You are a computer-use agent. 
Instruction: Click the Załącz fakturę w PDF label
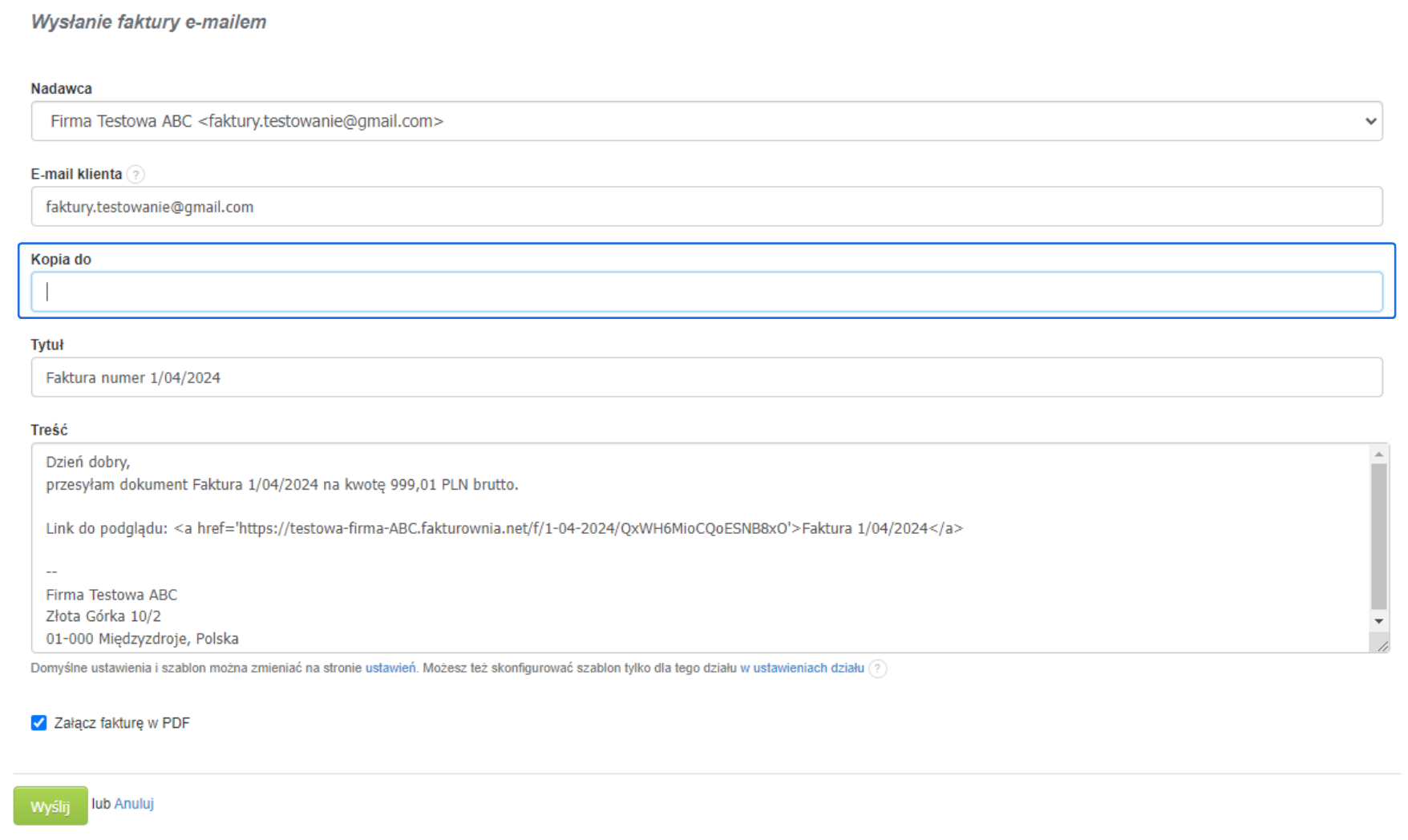122,723
